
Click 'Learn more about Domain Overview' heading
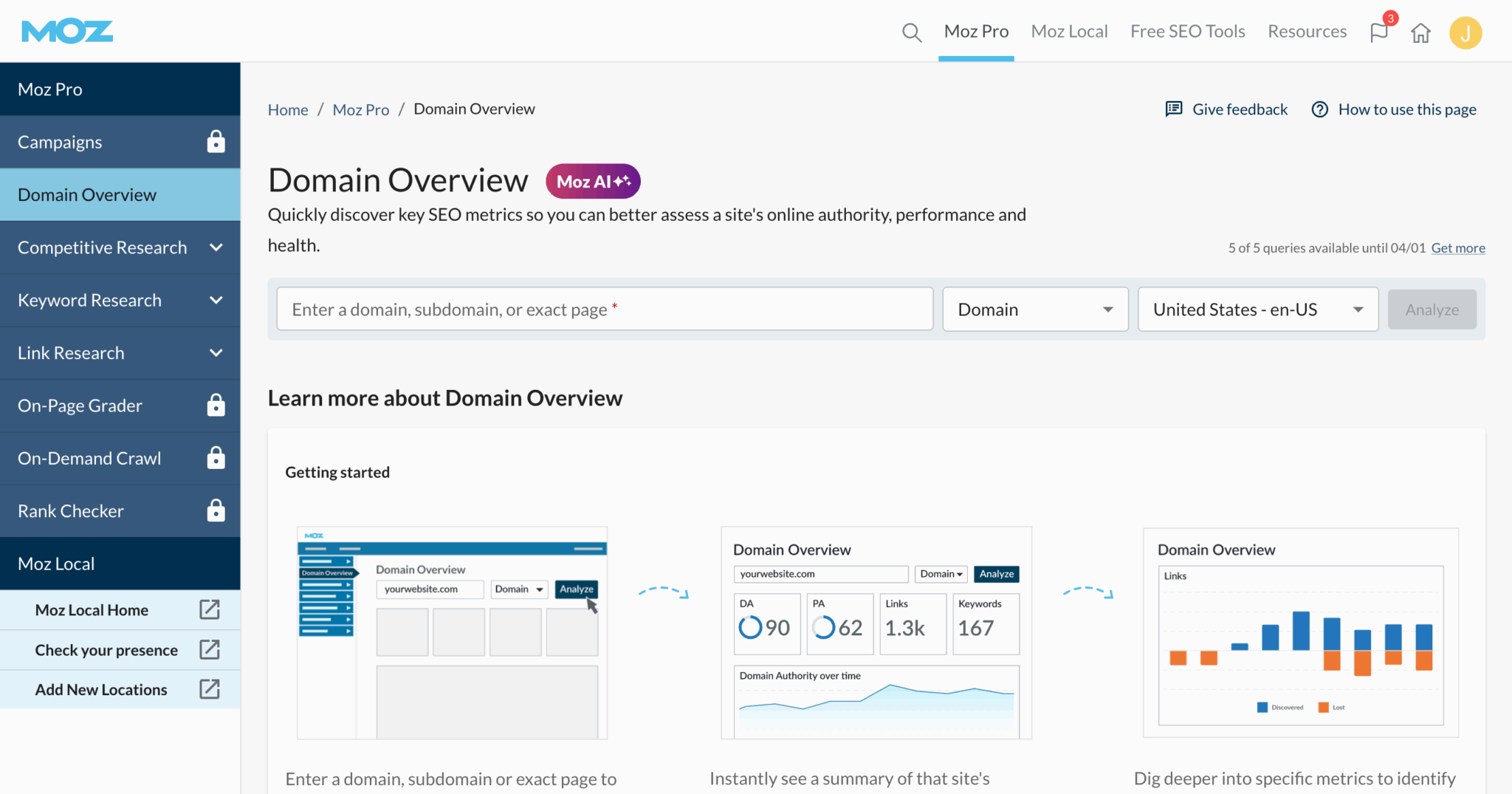pyautogui.click(x=445, y=398)
